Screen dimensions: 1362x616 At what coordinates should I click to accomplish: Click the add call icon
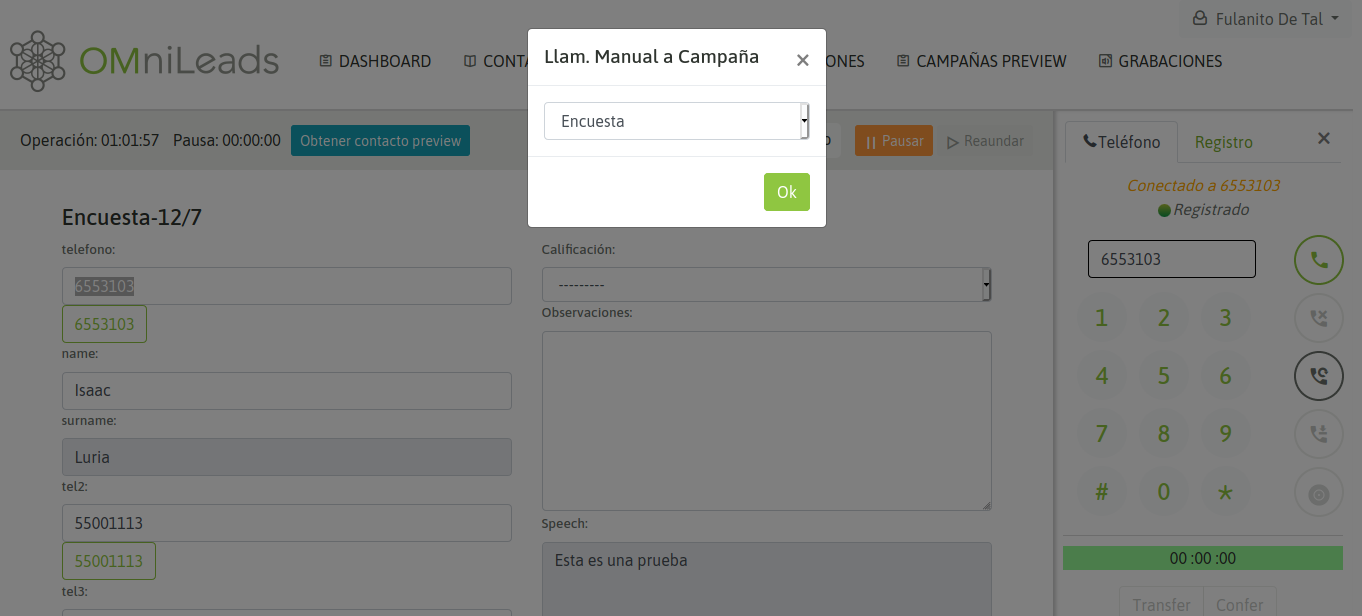pos(1318,434)
